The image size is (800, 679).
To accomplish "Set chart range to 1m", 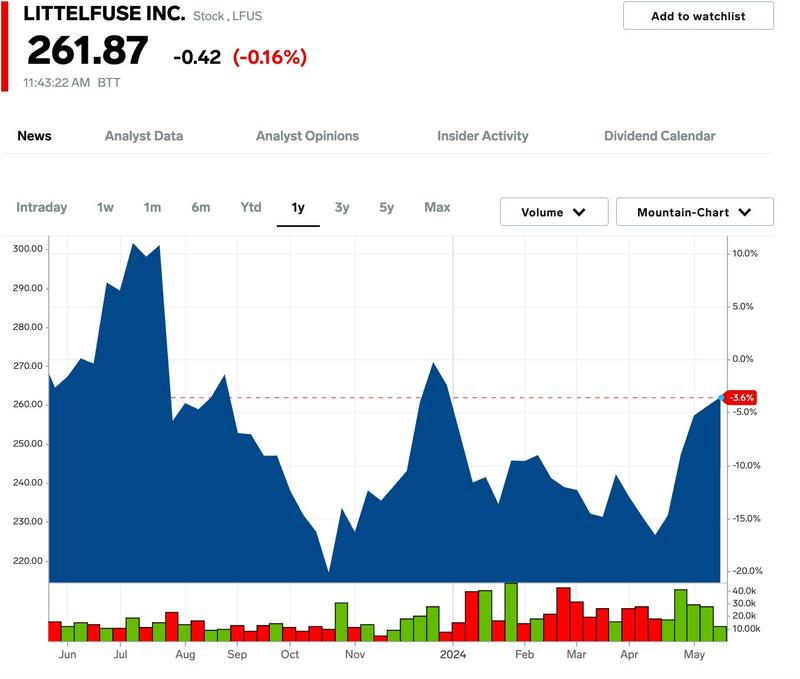I will tap(152, 207).
